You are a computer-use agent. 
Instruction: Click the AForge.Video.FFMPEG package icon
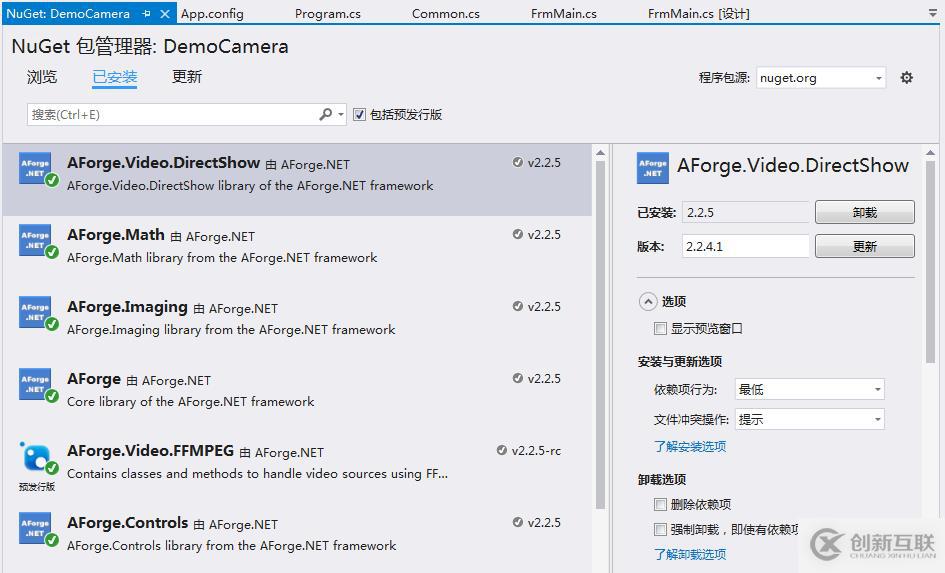(39, 459)
